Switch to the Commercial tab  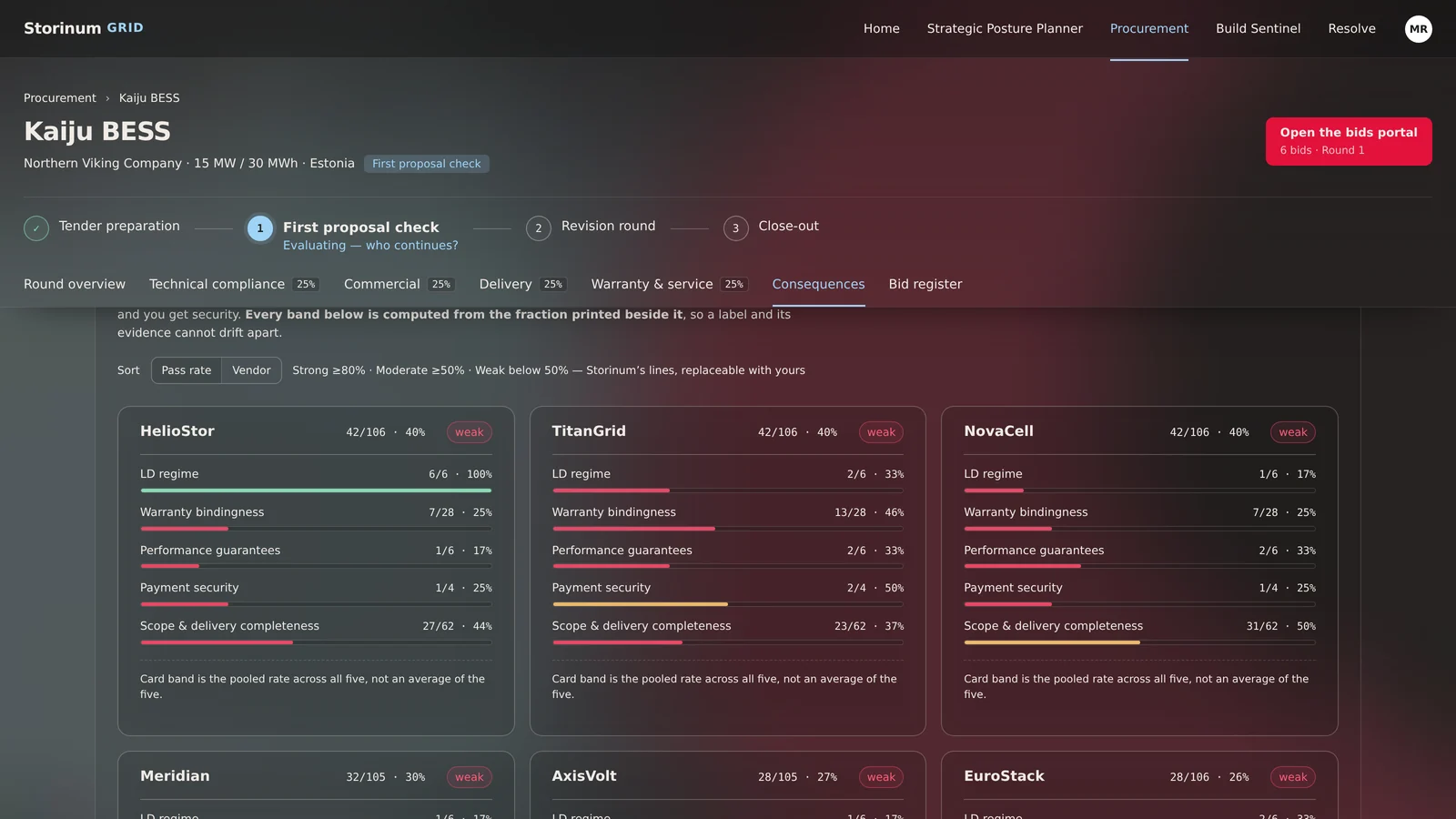(x=399, y=284)
